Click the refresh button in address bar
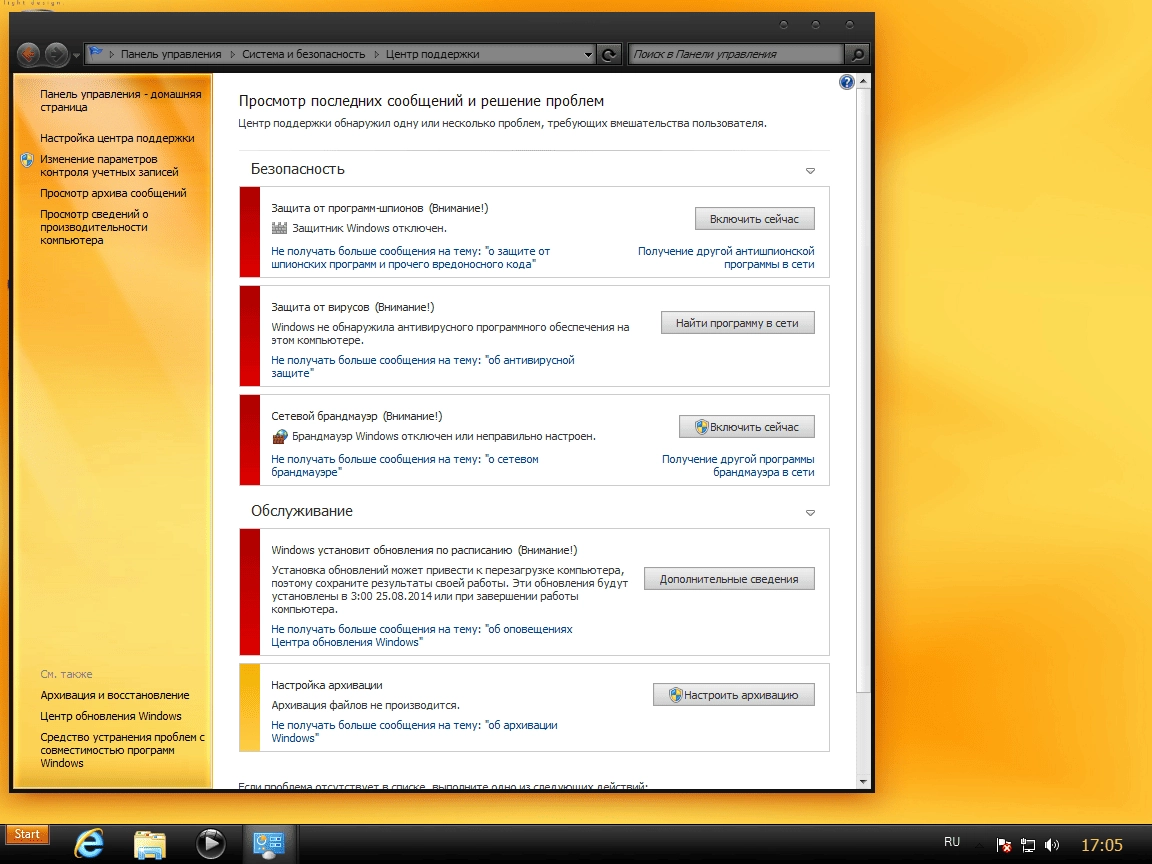 (x=608, y=54)
